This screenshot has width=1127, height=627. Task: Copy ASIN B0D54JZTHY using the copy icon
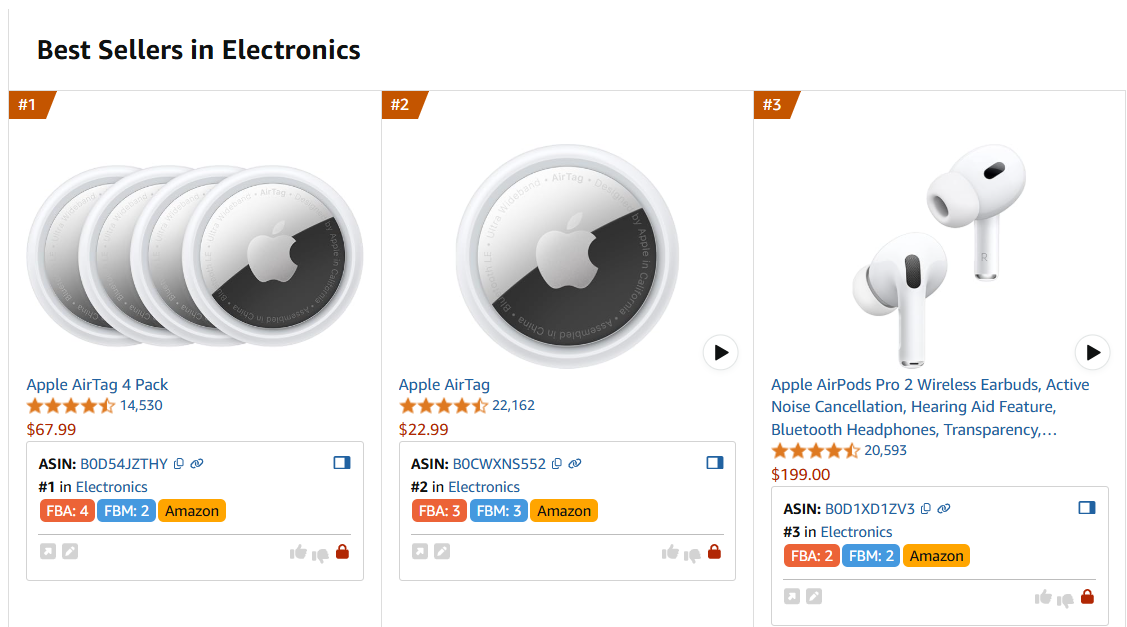pos(178,463)
